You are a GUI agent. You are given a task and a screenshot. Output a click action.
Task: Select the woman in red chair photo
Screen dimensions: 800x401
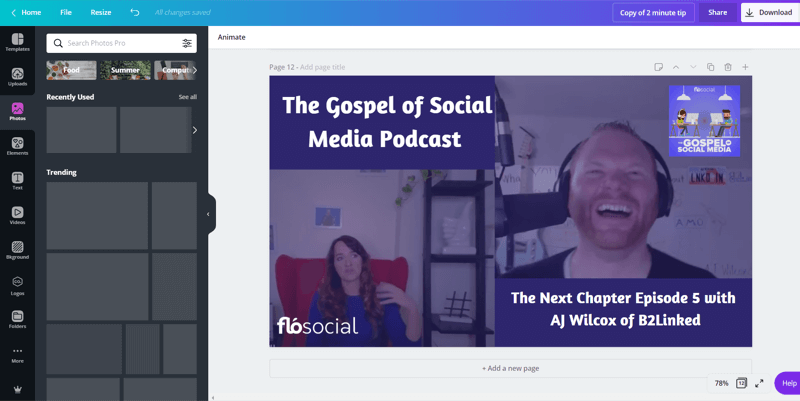[382, 258]
